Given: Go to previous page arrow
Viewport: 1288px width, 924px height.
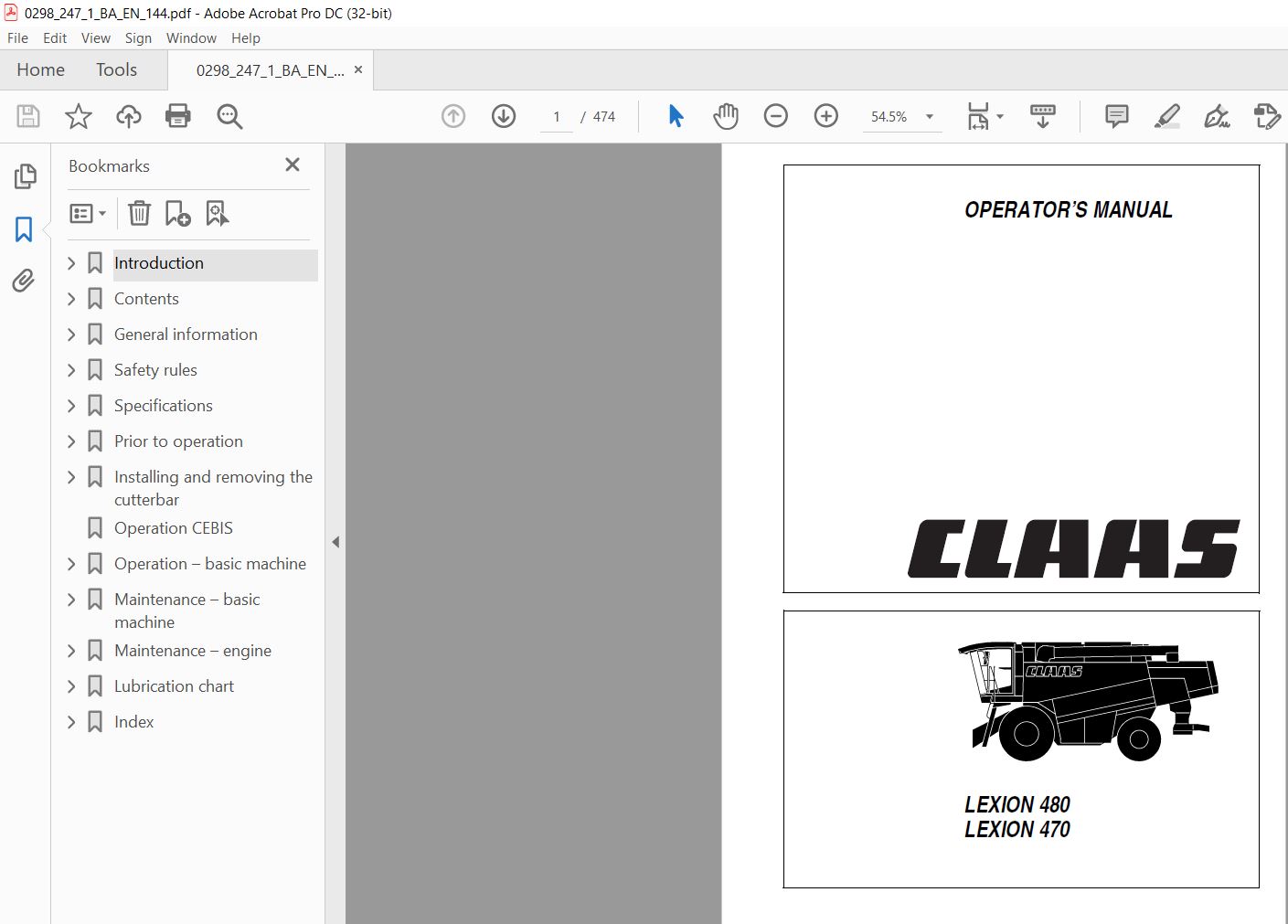Looking at the screenshot, I should click(453, 116).
